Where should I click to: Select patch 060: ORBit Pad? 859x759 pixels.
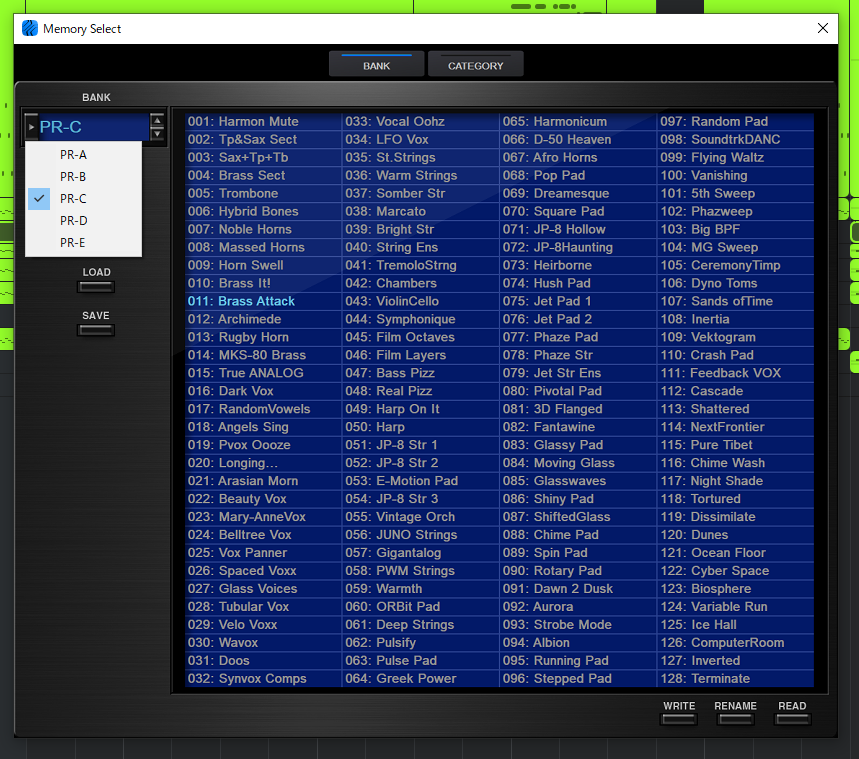[x=421, y=607]
